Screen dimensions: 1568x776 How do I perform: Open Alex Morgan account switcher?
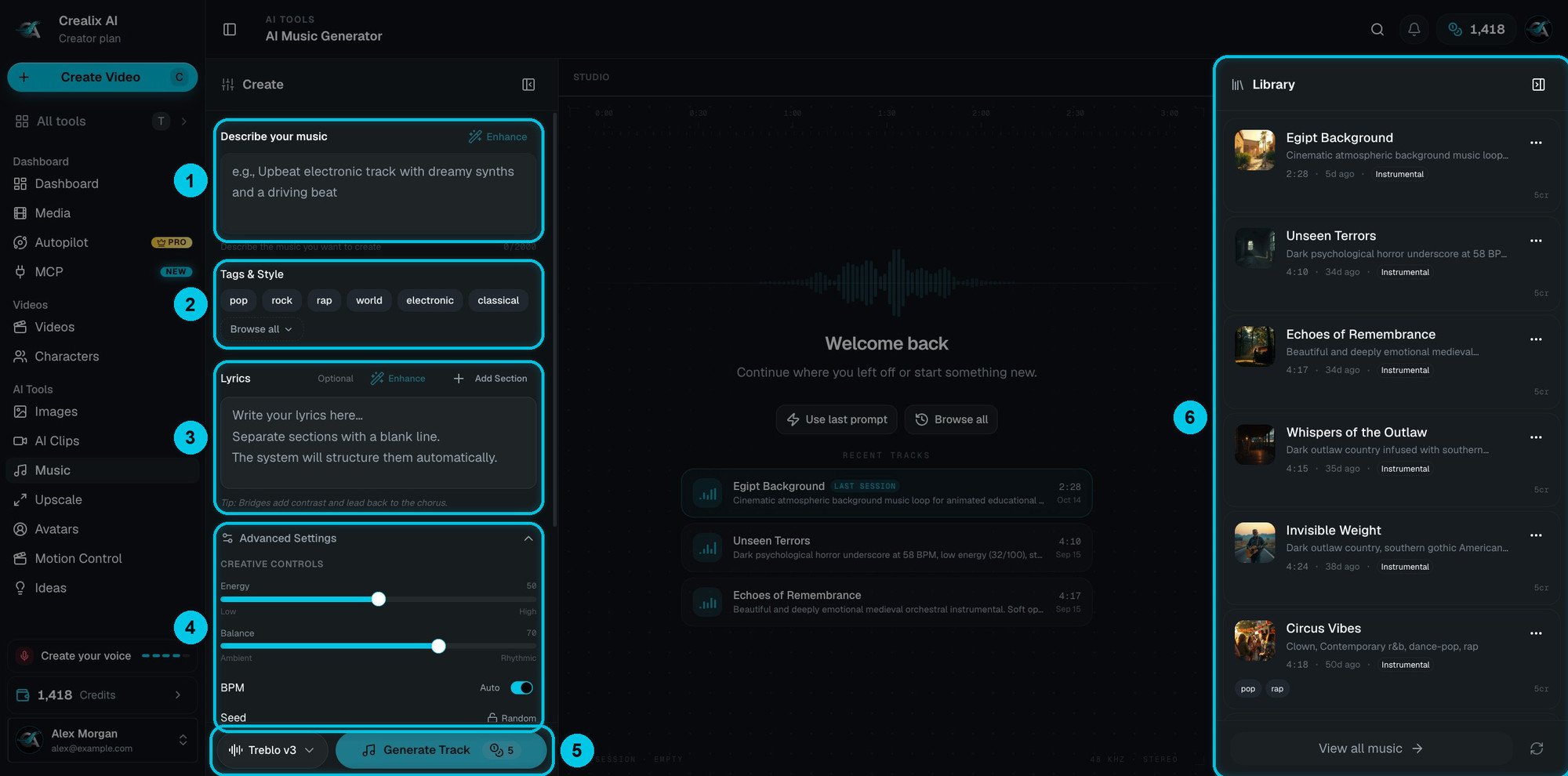102,740
